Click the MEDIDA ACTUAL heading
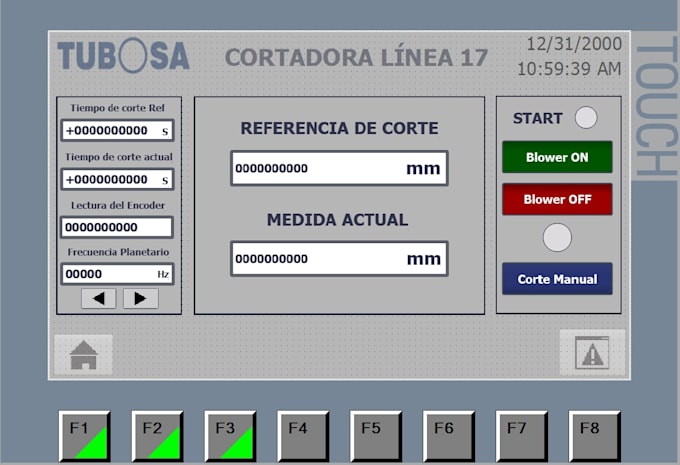The height and width of the screenshot is (465, 680). point(337,220)
